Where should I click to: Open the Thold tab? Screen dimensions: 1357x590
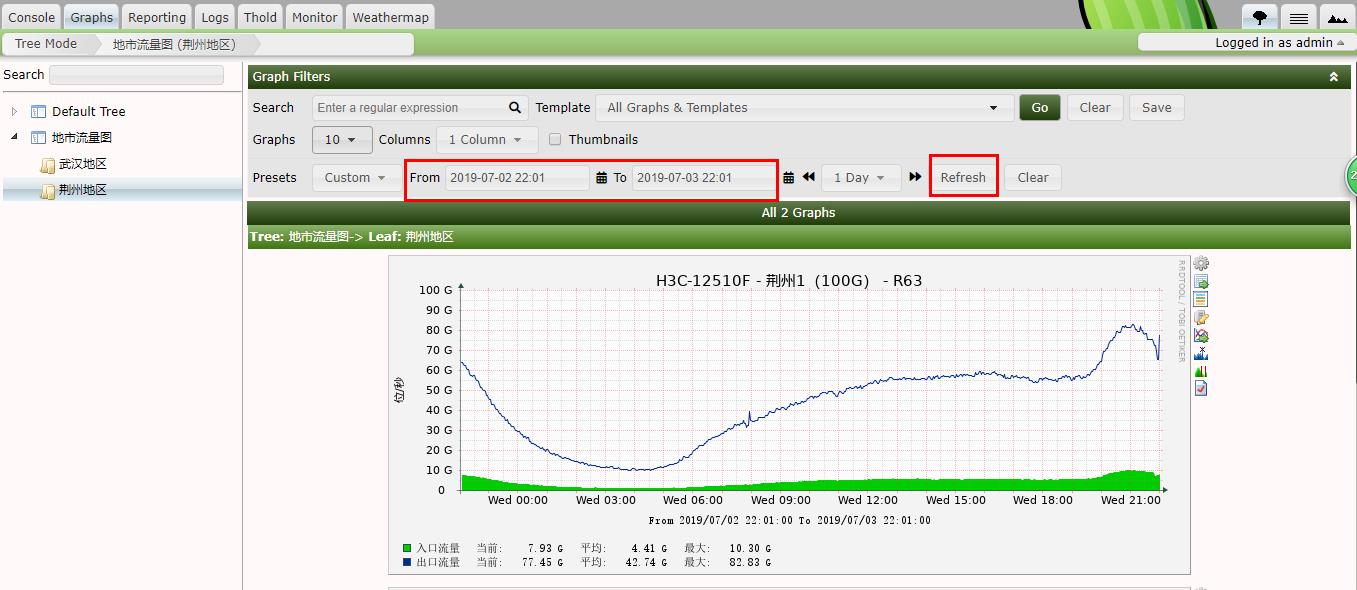pos(260,17)
